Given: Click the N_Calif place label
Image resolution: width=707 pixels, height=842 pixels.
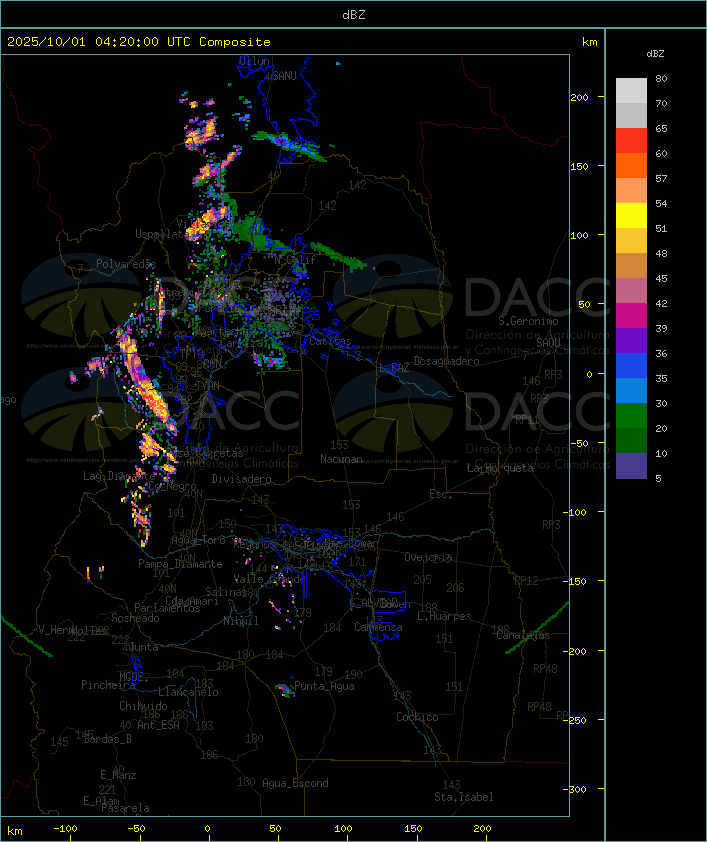Looking at the screenshot, I should tap(295, 259).
